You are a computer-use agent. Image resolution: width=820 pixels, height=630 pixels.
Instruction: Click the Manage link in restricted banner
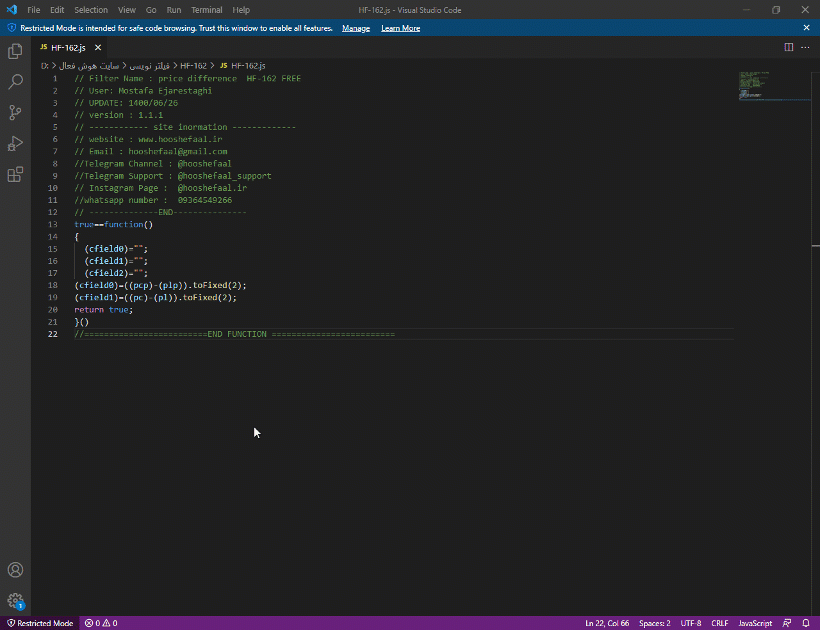pos(356,28)
